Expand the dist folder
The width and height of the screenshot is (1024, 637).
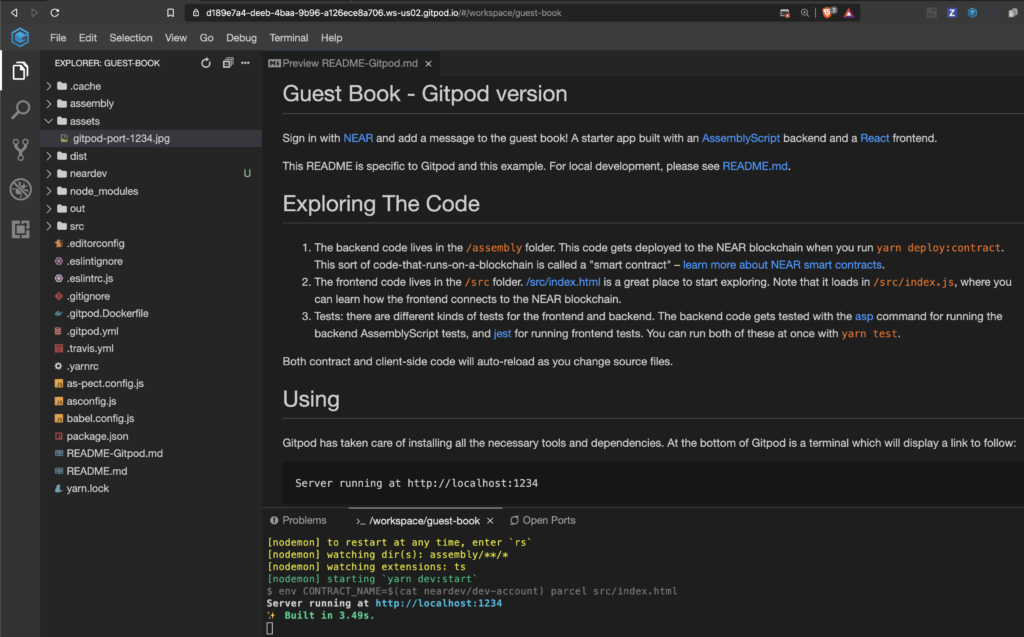pos(49,156)
